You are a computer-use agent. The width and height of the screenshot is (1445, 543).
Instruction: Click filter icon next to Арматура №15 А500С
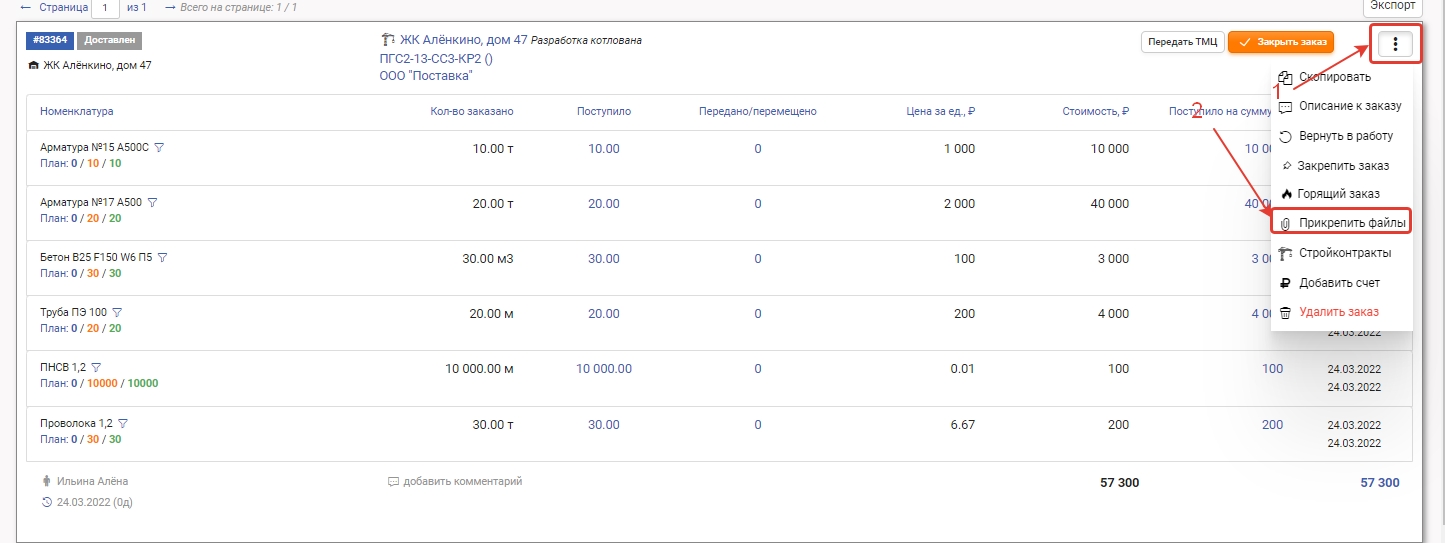click(x=159, y=147)
